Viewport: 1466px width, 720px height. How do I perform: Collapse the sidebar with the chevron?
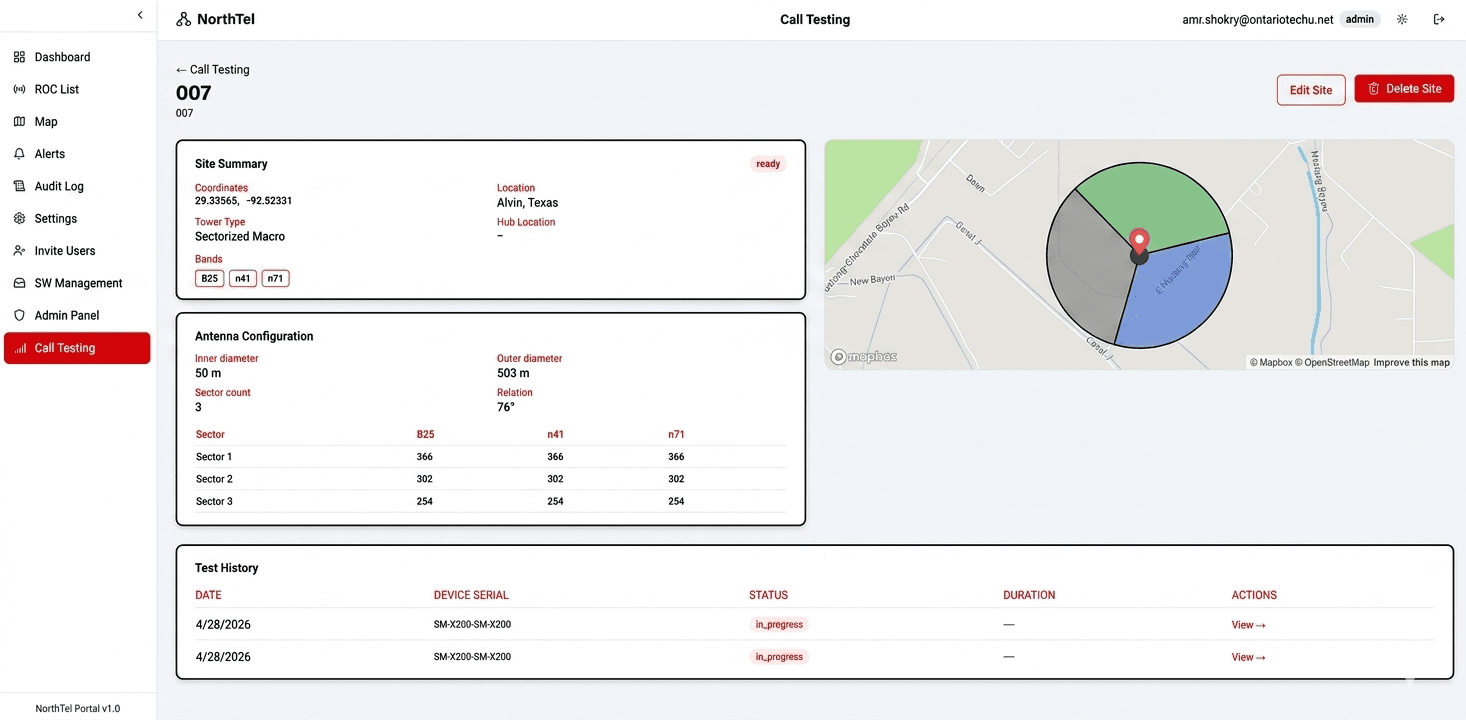tap(140, 15)
